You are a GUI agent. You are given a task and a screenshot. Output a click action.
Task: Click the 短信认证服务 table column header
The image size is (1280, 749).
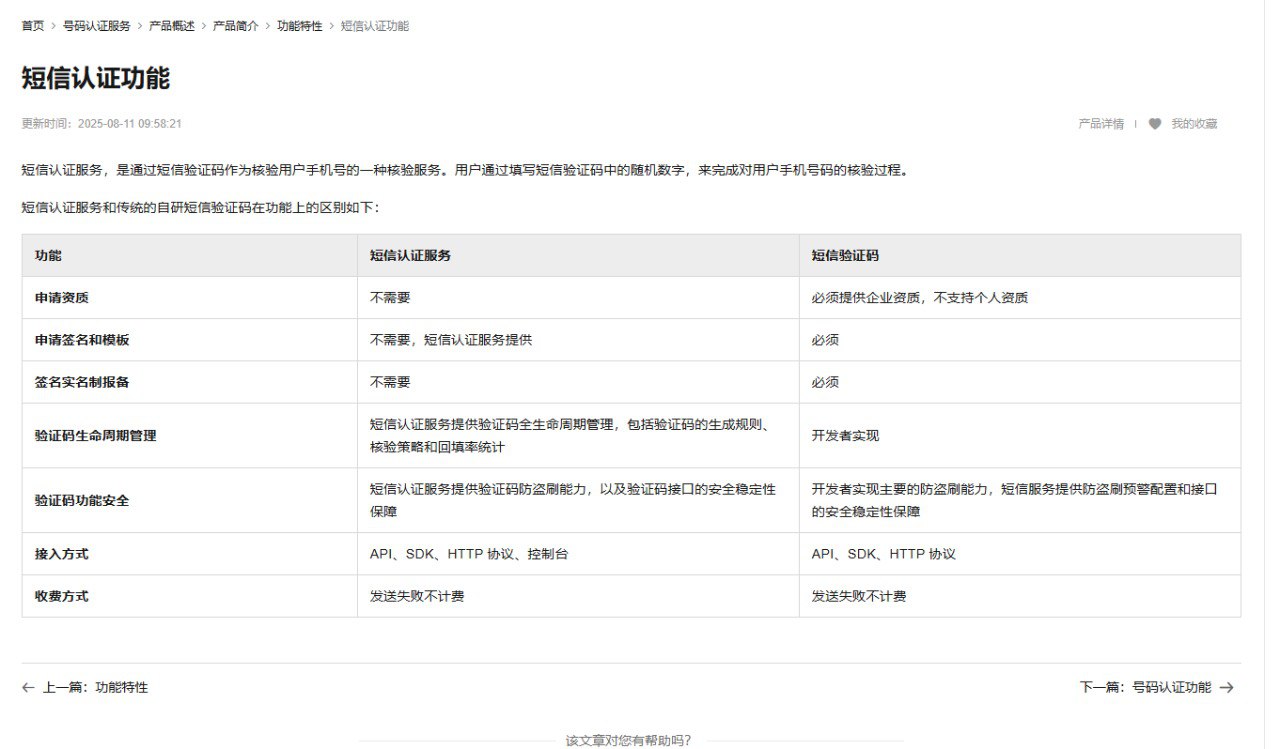[x=410, y=256]
